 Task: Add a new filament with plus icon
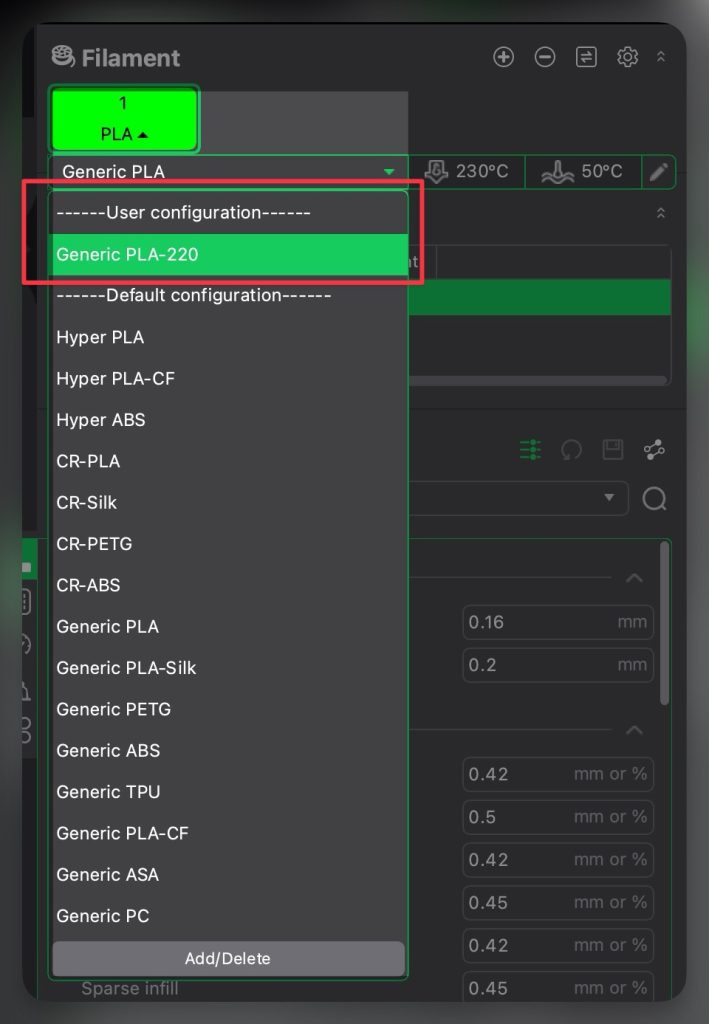[x=504, y=57]
